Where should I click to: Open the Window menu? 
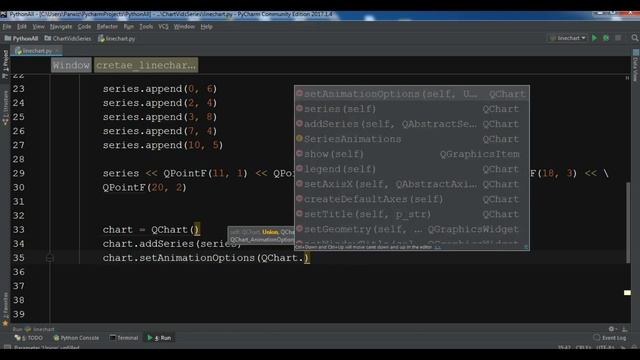pos(184,27)
